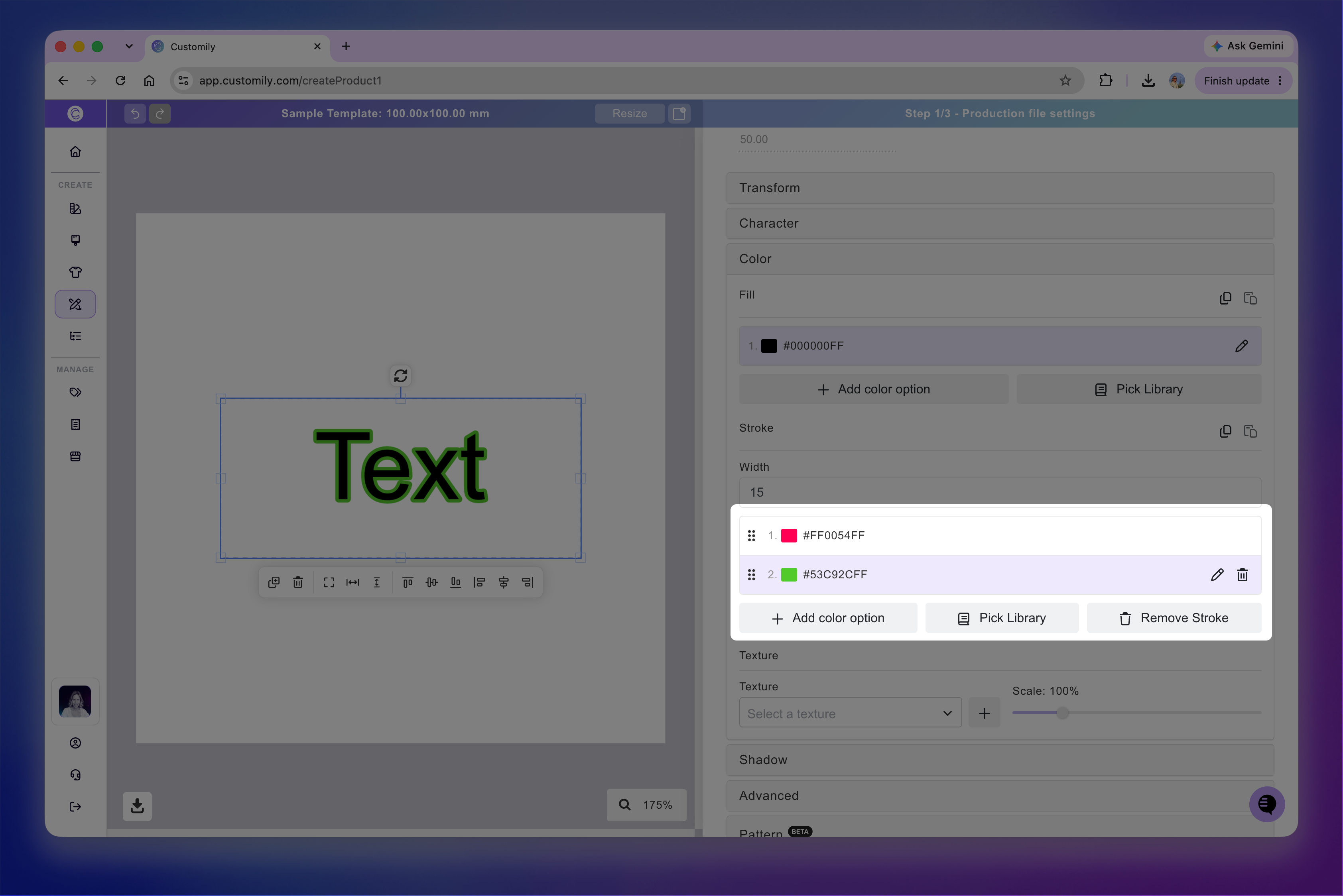The image size is (1343, 896).
Task: Click the Remove Stroke button
Action: [x=1174, y=618]
